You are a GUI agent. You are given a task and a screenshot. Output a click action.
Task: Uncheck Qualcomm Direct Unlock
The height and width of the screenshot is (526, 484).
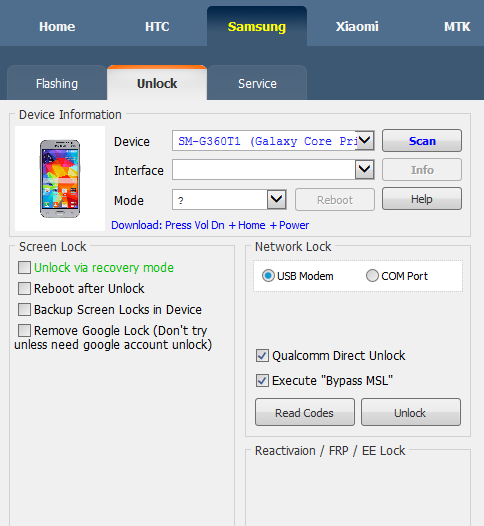pyautogui.click(x=262, y=356)
